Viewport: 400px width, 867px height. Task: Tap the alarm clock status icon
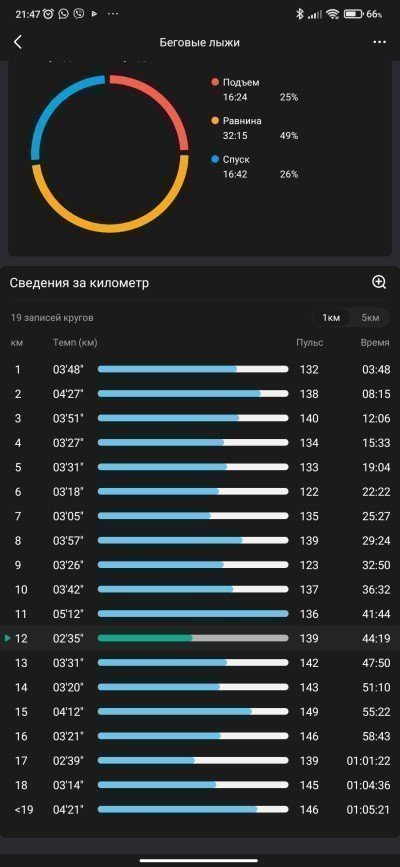(48, 14)
